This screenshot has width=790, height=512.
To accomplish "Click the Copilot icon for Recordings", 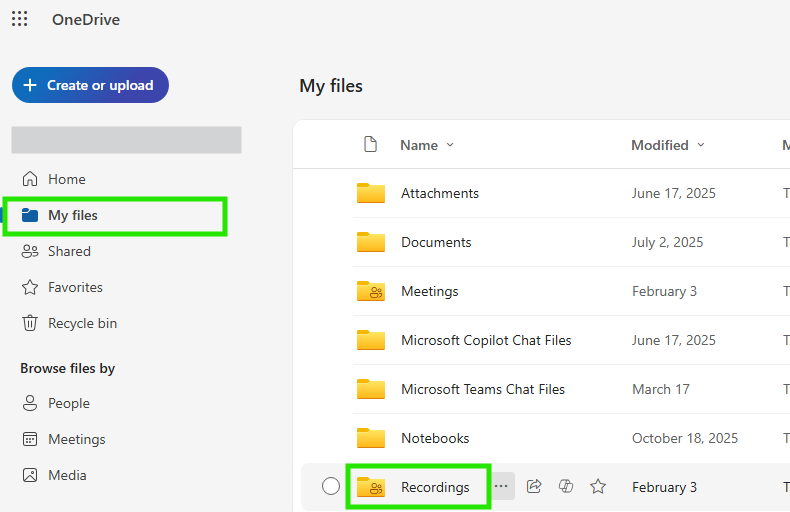I will point(566,486).
